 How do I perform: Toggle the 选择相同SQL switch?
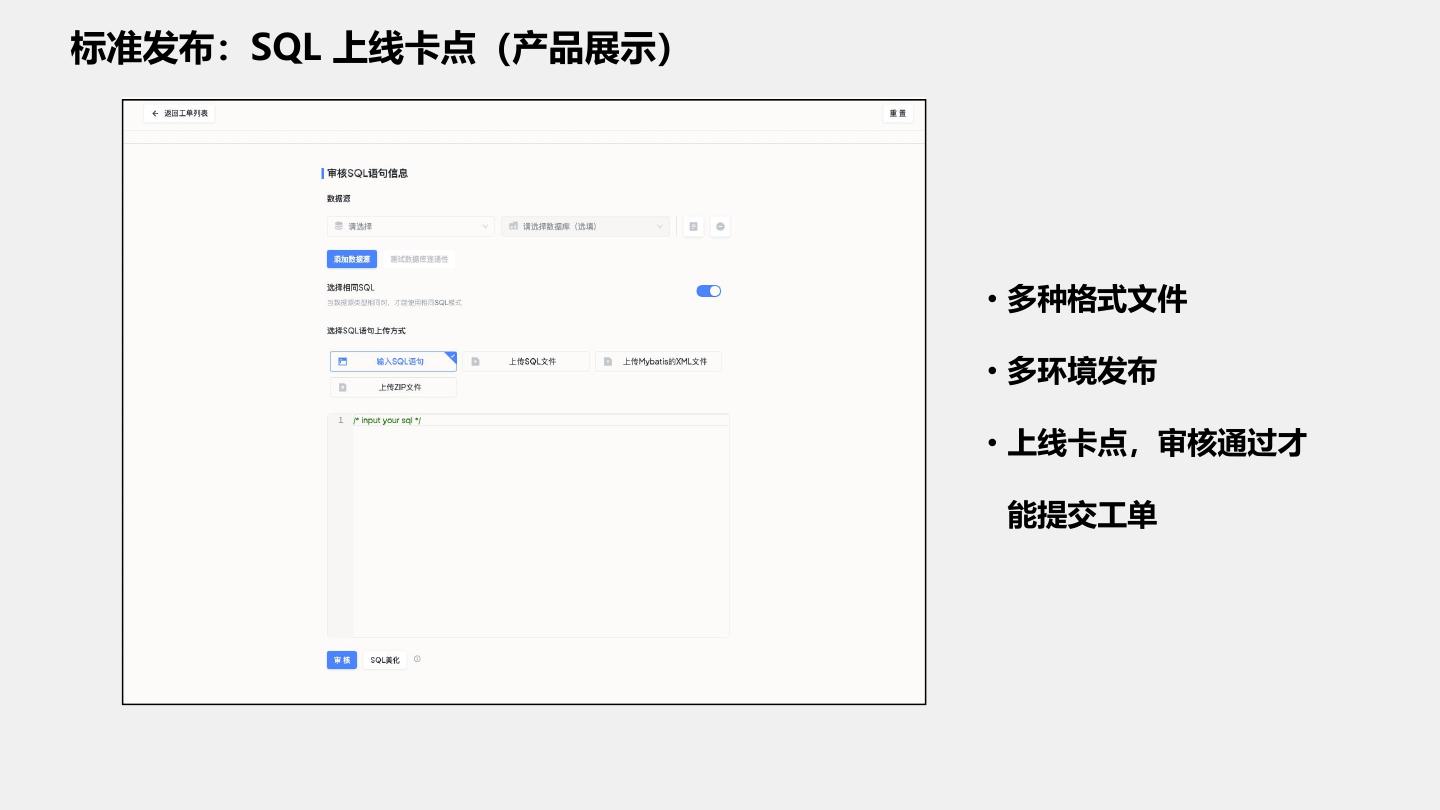coord(708,291)
